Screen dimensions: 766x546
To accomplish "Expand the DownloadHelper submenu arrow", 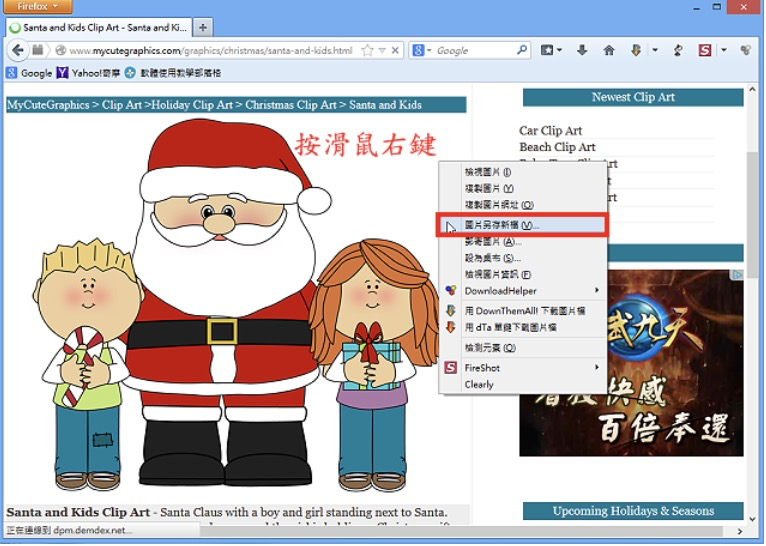I will coord(597,290).
